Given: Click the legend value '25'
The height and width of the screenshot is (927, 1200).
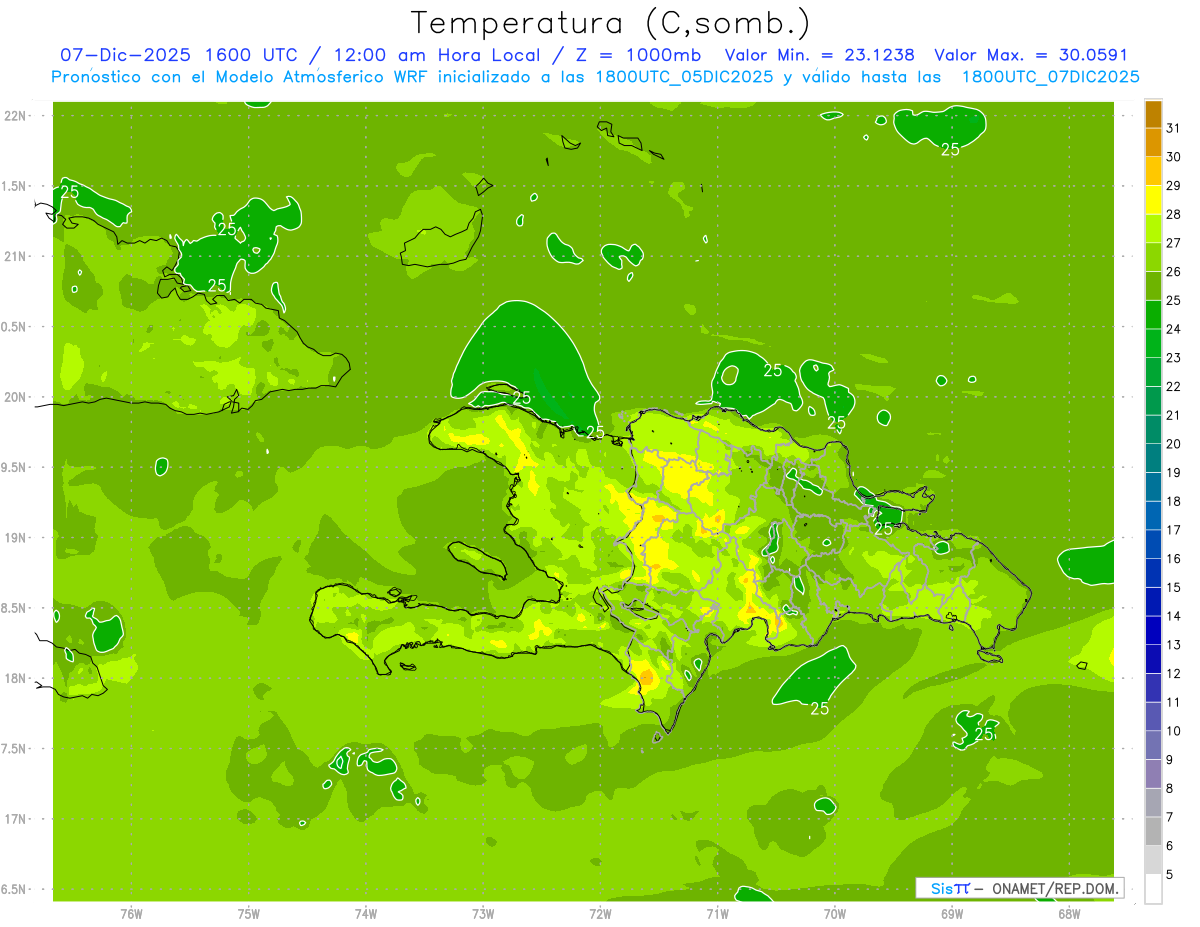Looking at the screenshot, I should point(1174,300).
